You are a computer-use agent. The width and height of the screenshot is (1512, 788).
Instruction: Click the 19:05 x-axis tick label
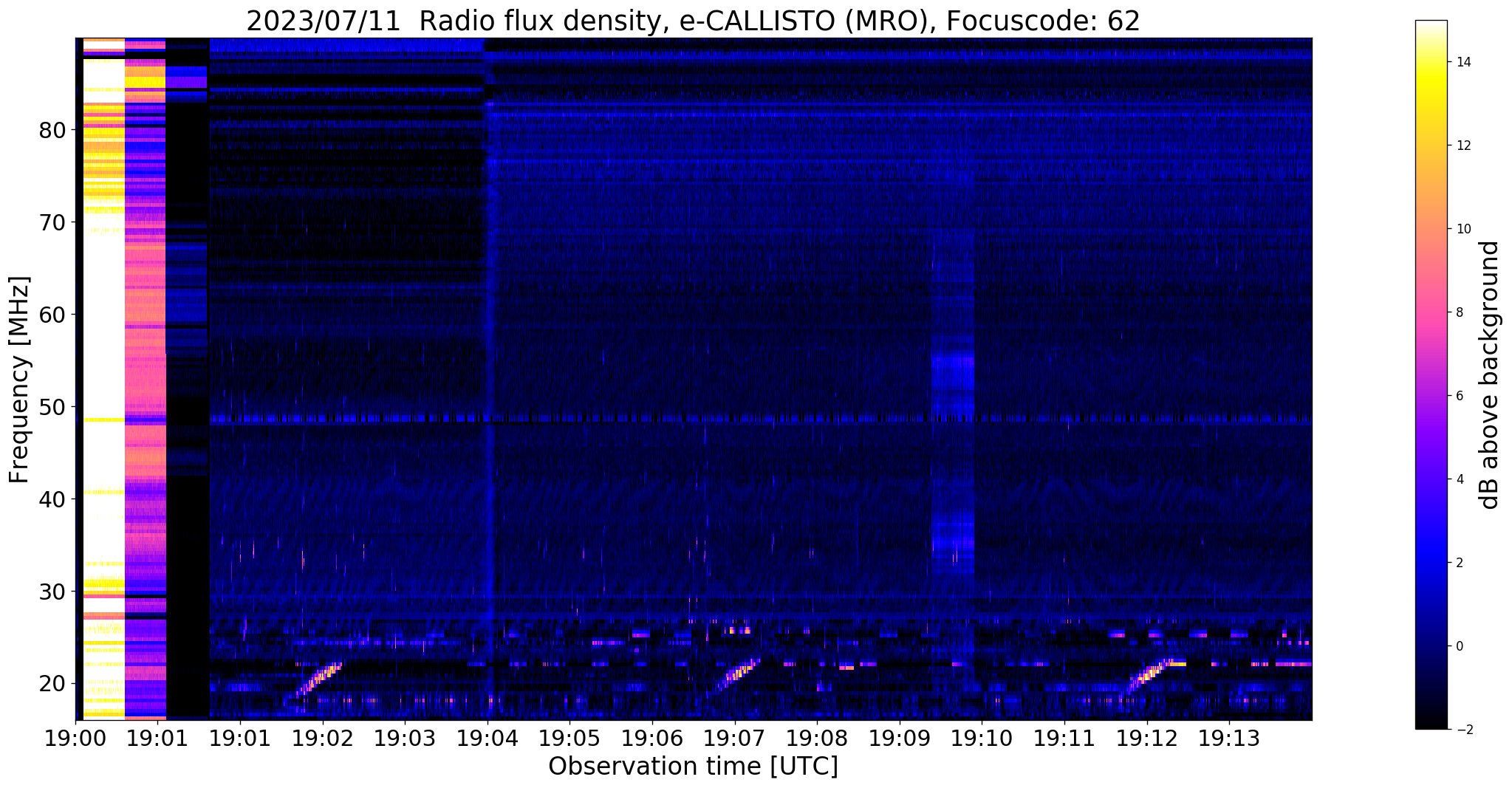point(569,739)
